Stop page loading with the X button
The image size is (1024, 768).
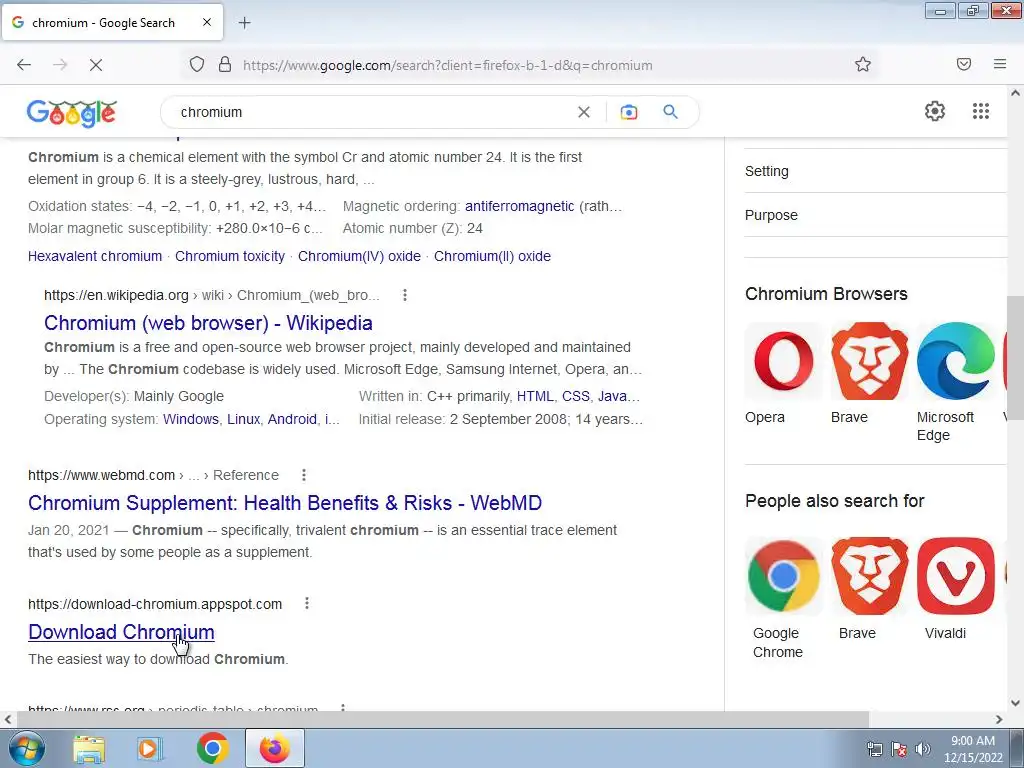(x=95, y=65)
